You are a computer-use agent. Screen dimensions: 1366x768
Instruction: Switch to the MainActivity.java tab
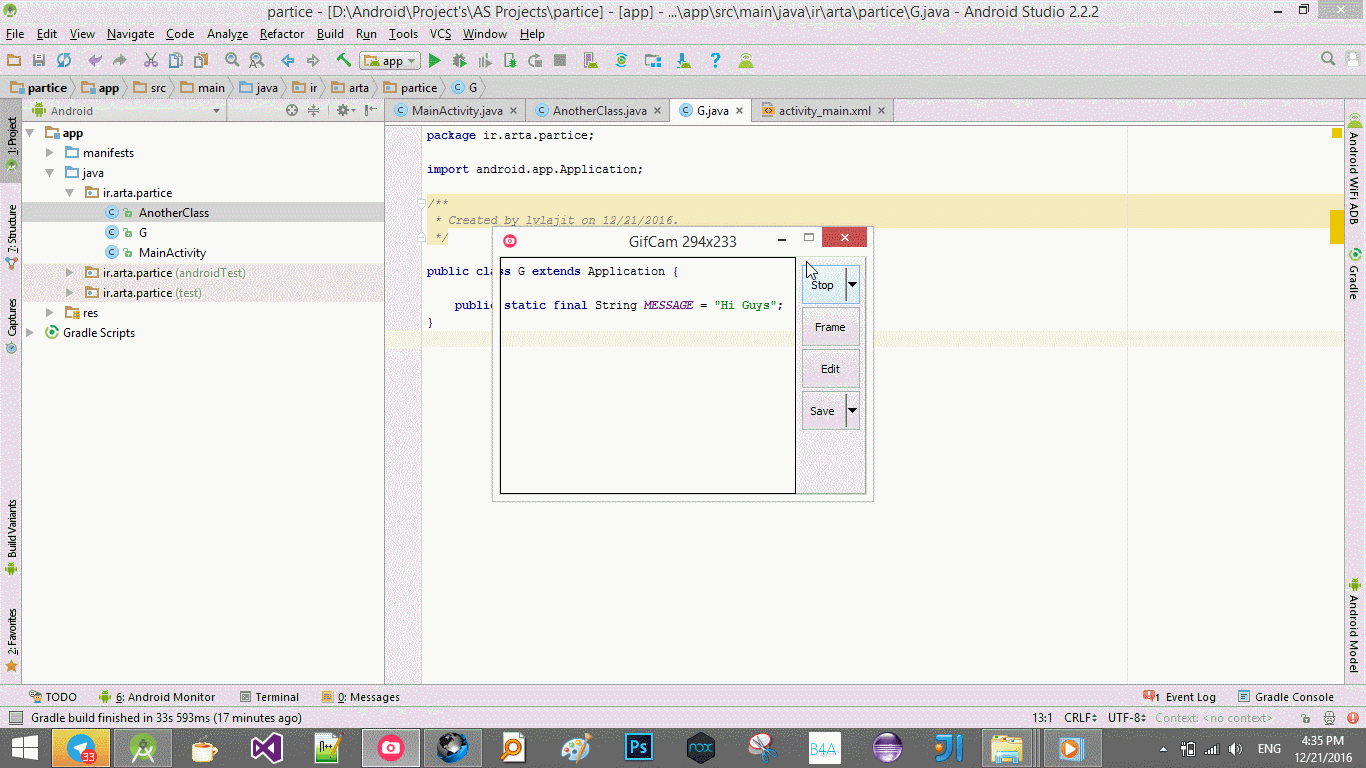pos(456,111)
